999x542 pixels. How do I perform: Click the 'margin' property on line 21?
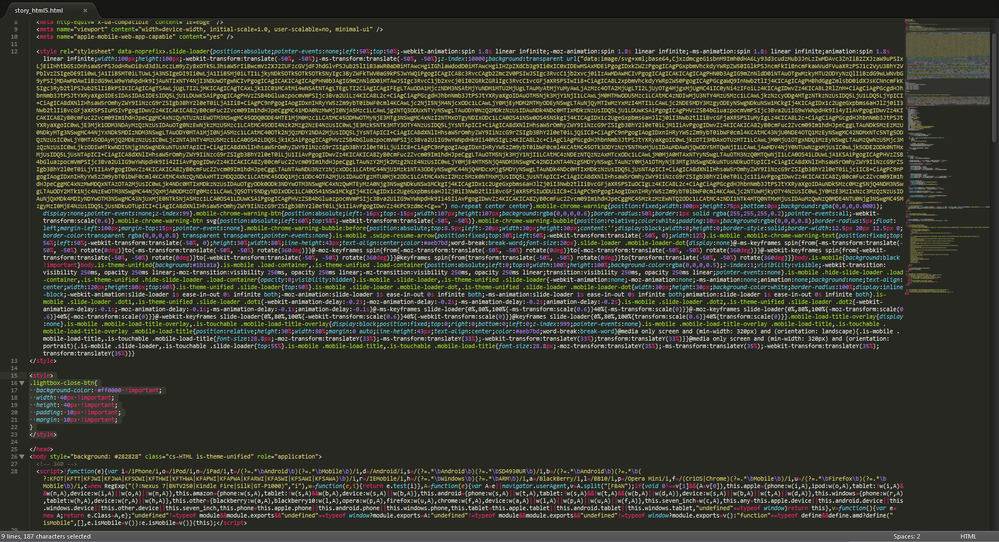point(48,420)
